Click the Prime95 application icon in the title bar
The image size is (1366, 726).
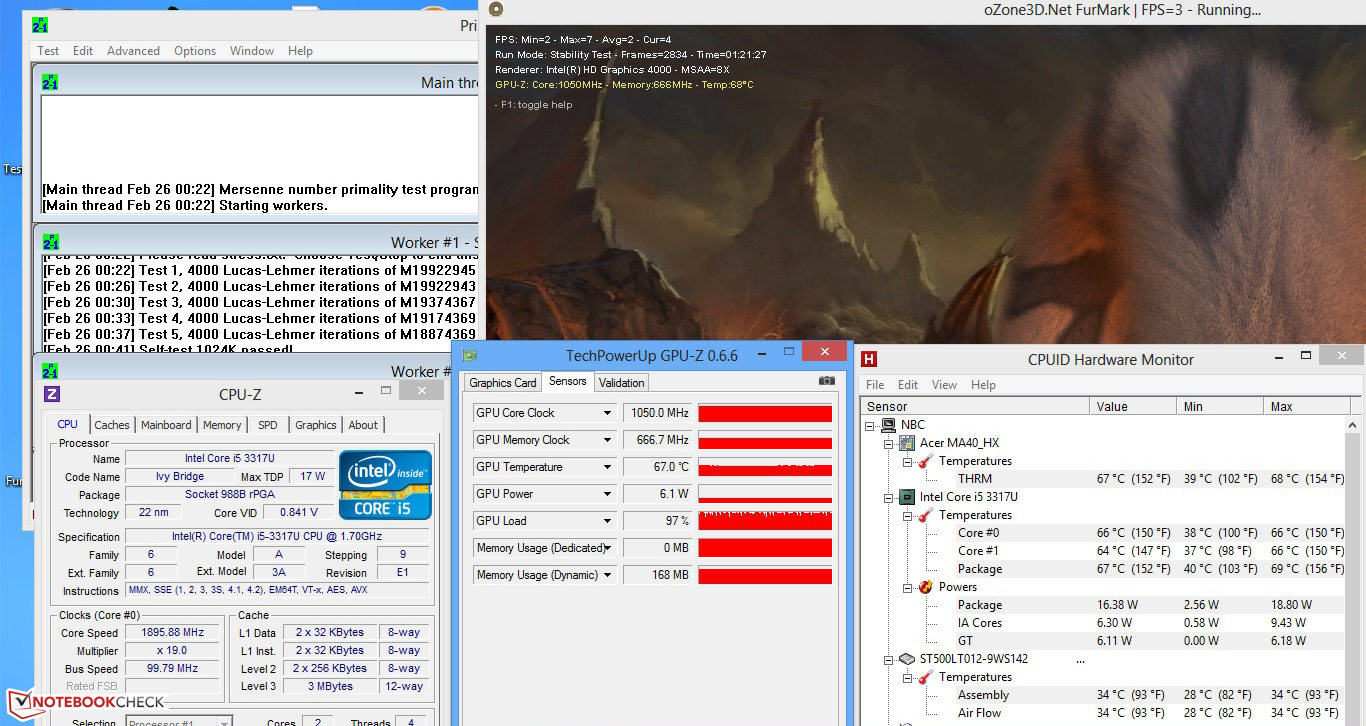coord(39,25)
